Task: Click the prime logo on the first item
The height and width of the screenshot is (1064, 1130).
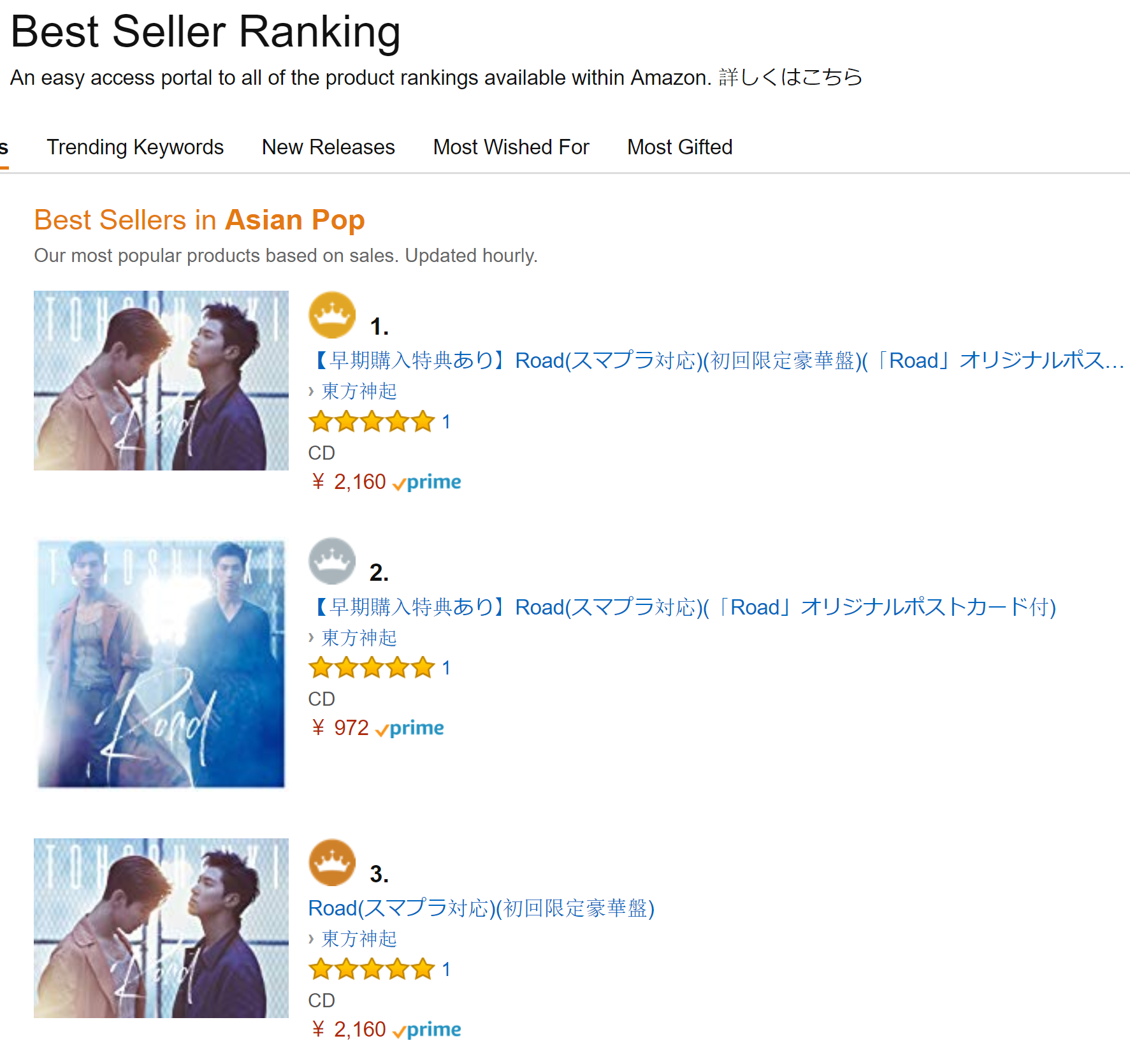Action: pyautogui.click(x=428, y=482)
